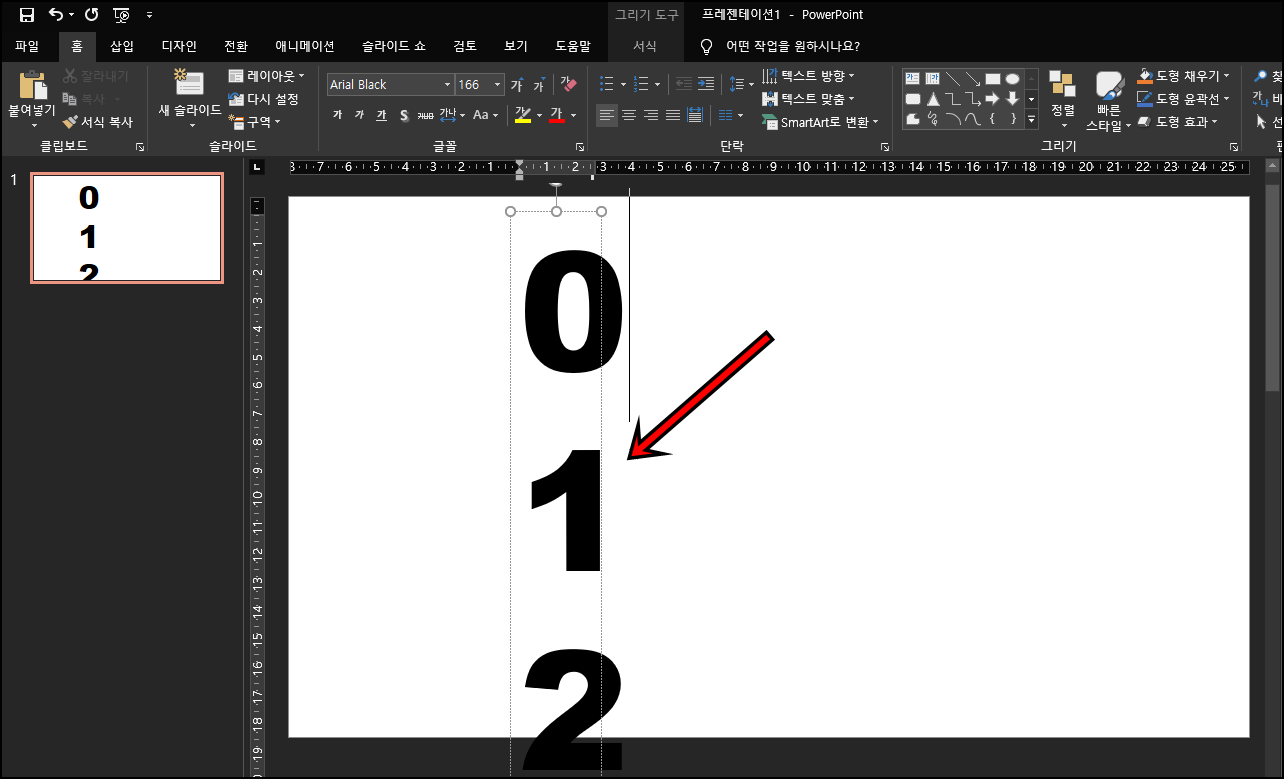Toggle justify text alignment
The height and width of the screenshot is (779, 1284).
point(673,115)
